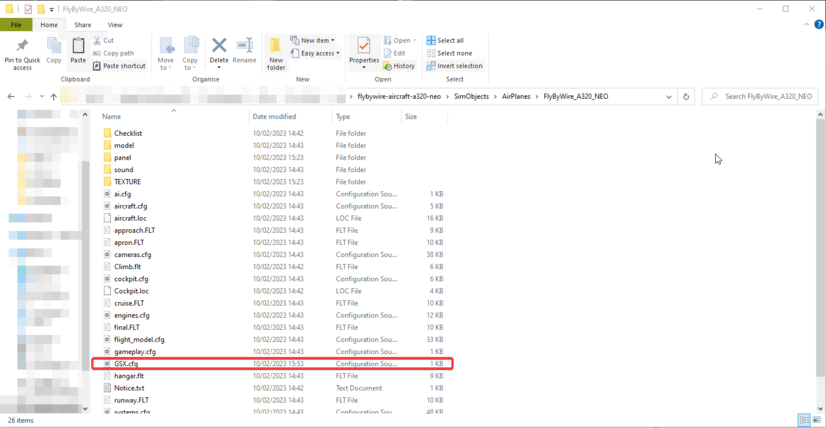
Task: Click Invert selection button
Action: 454,66
